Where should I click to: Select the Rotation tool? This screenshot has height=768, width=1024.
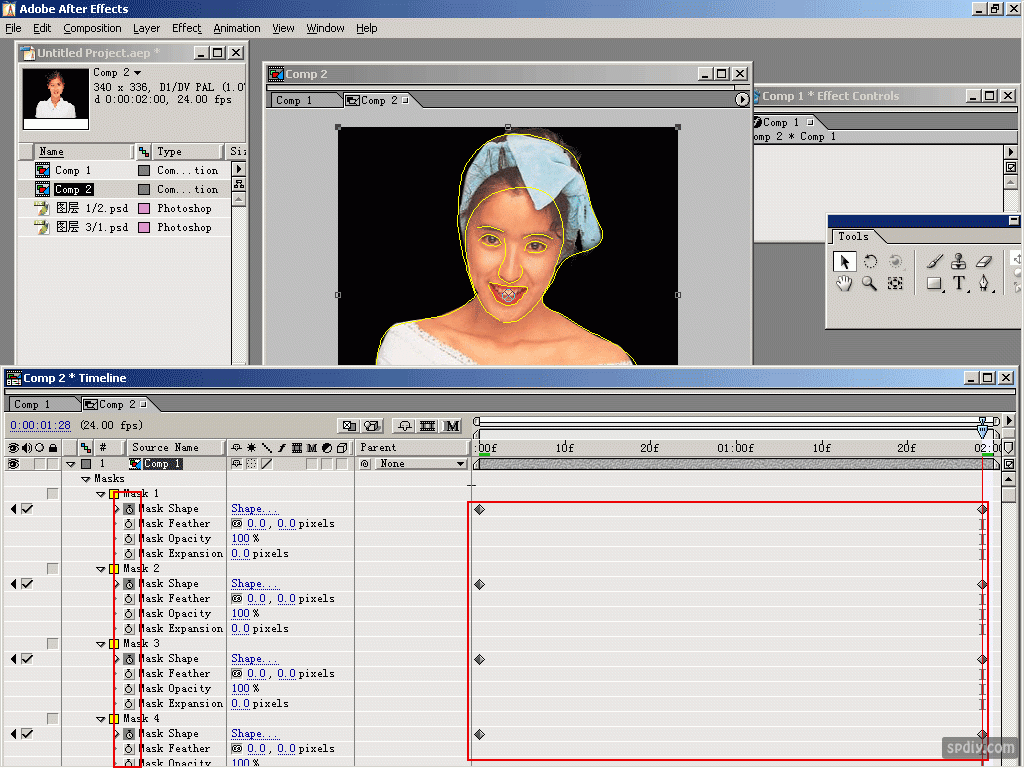(x=870, y=261)
